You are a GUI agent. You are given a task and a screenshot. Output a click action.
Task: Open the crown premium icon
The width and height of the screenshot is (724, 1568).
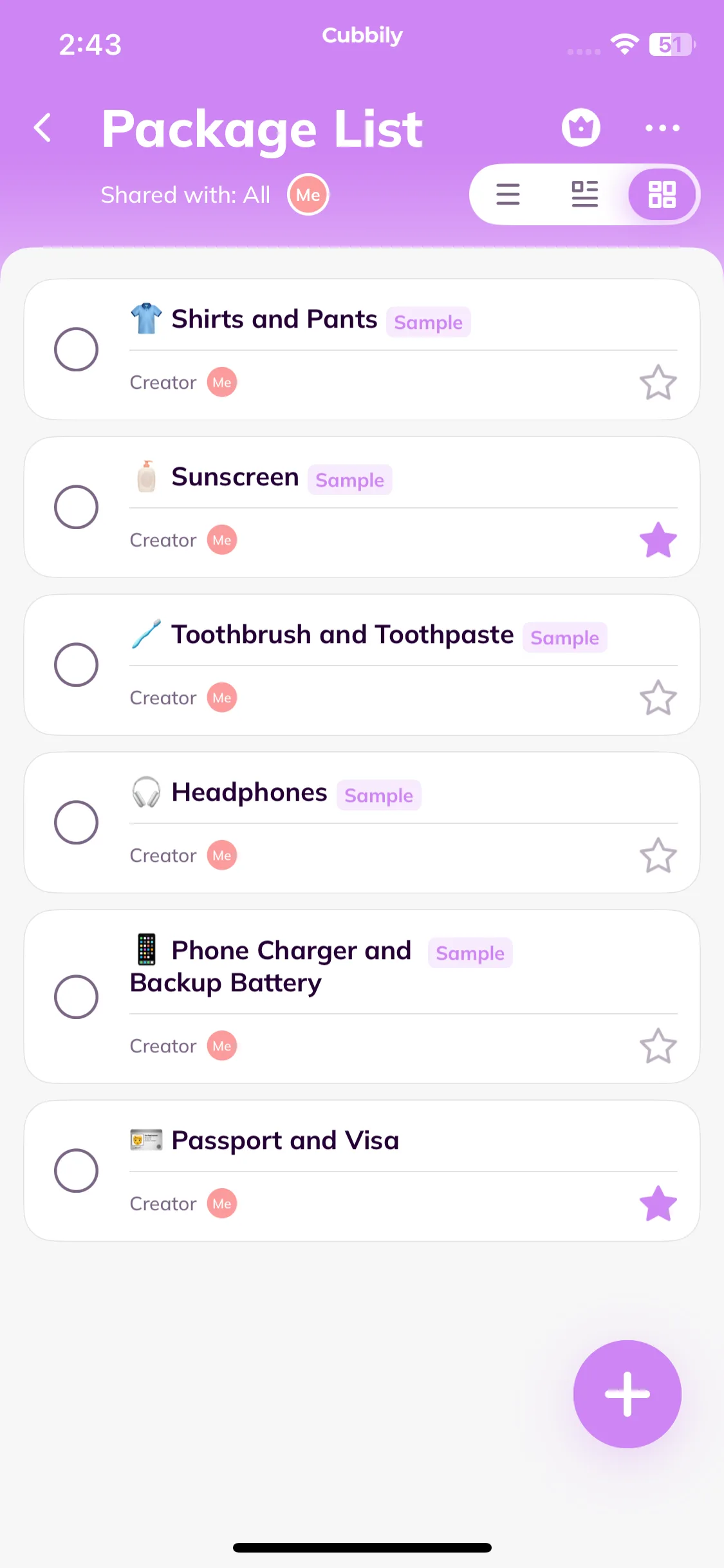pos(580,127)
